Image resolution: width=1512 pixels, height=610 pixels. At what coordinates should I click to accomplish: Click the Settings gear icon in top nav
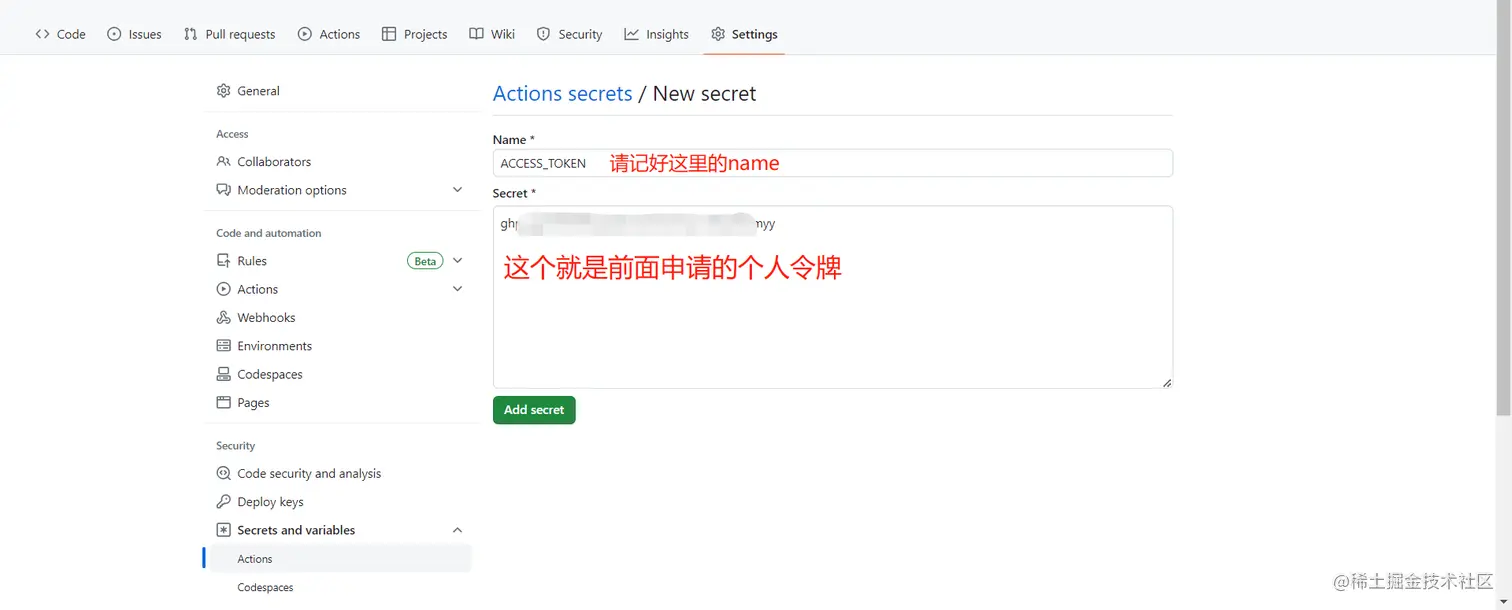(x=718, y=34)
